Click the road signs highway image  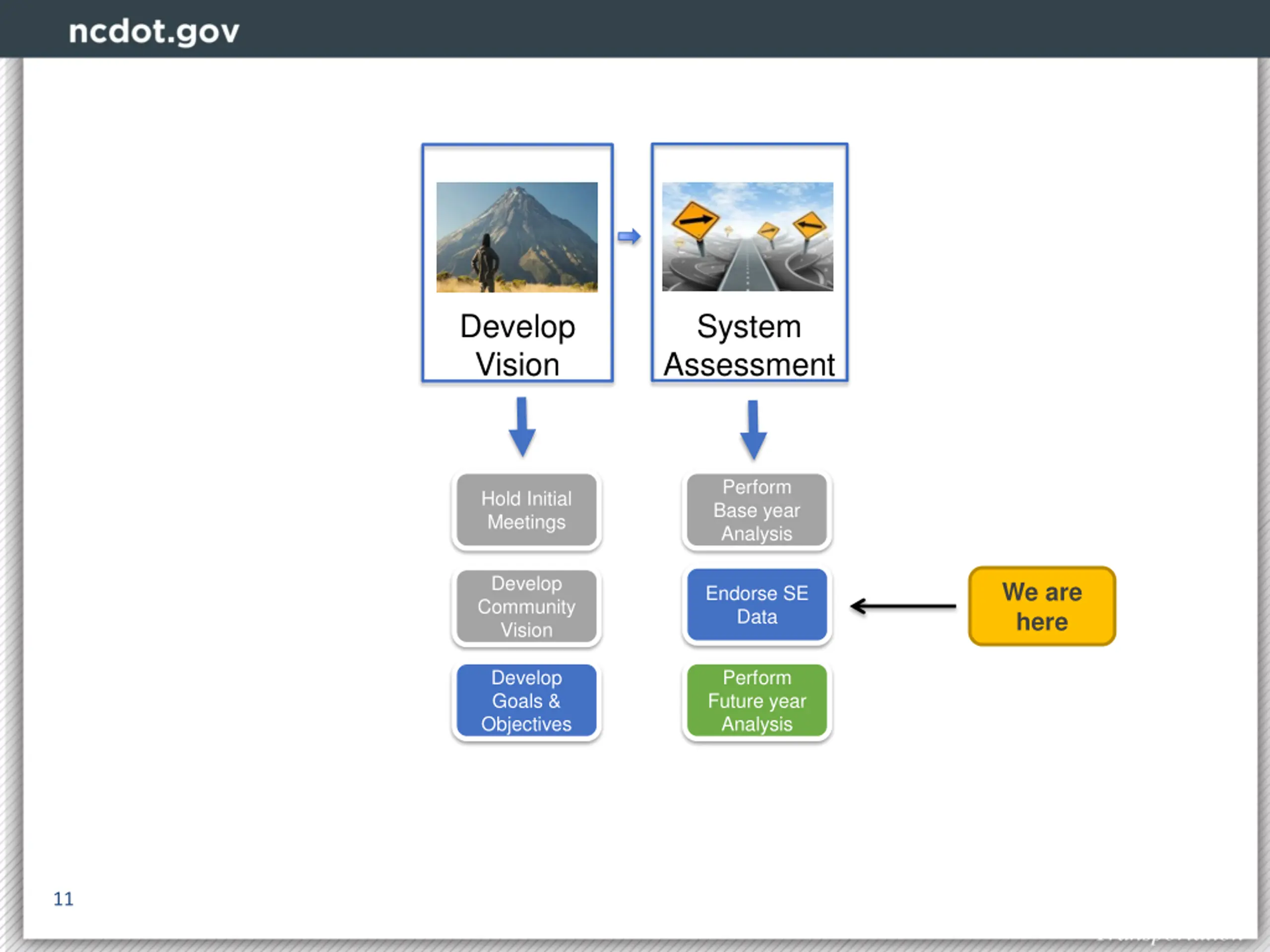click(x=748, y=237)
